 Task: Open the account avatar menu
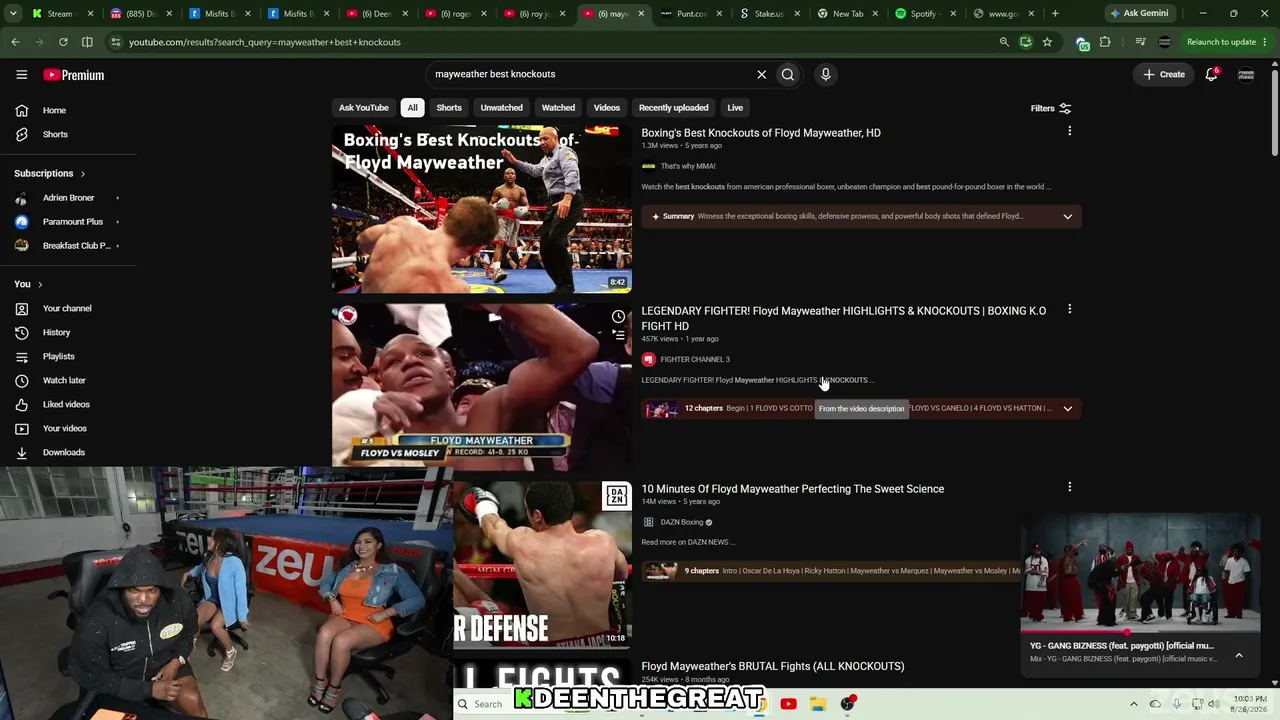[1246, 75]
